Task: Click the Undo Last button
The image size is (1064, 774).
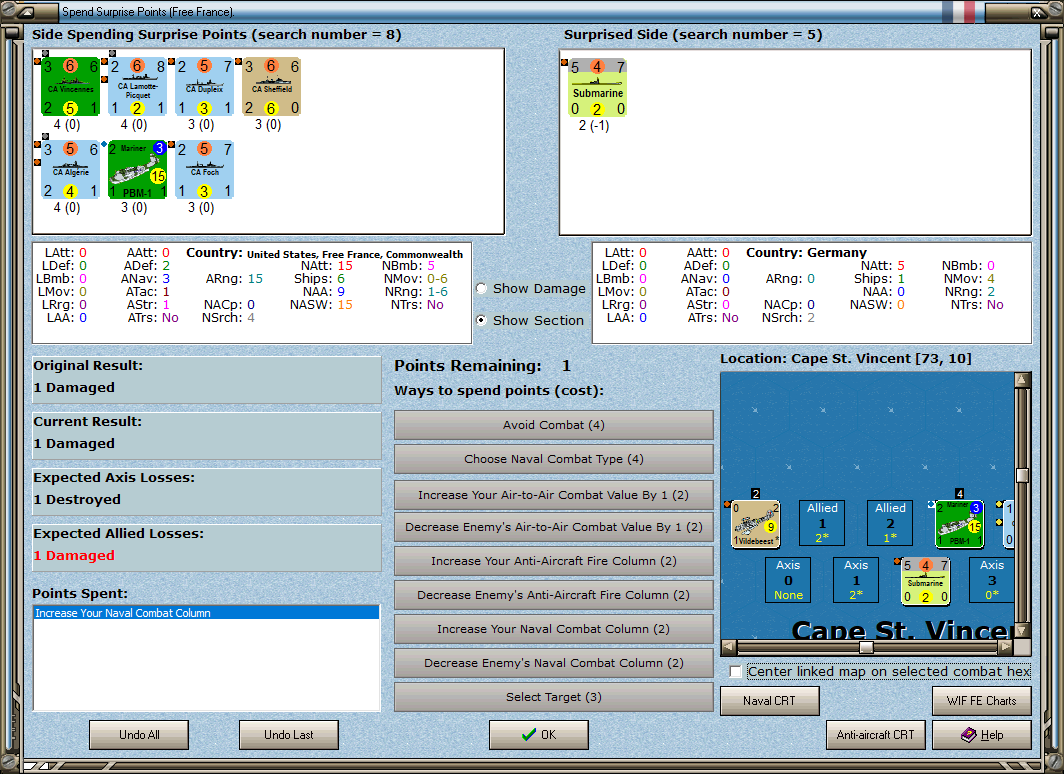Action: 288,735
